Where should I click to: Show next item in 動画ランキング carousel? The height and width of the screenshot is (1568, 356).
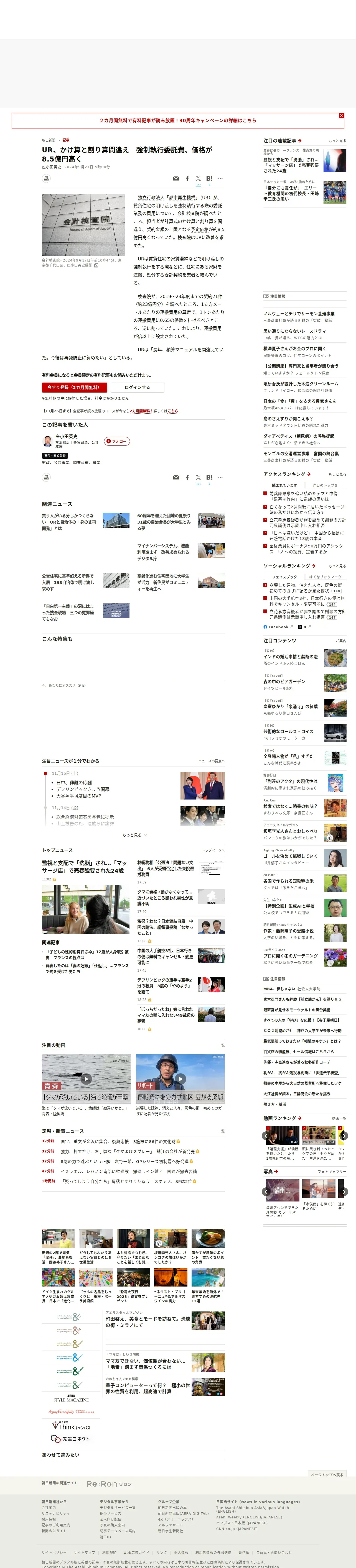click(x=343, y=1135)
